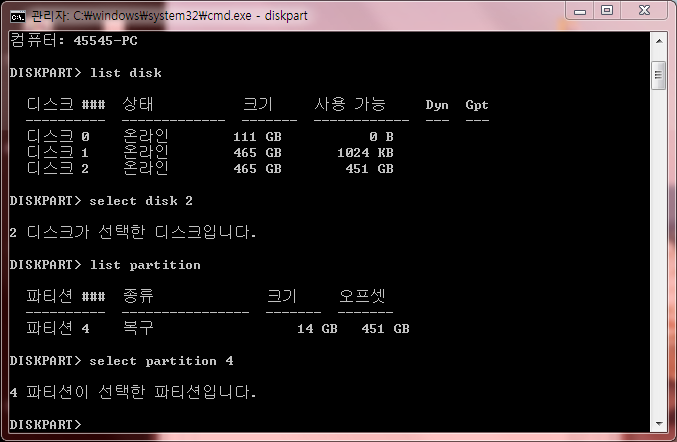Click the 'list disk' command text
This screenshot has width=677, height=442.
tap(126, 73)
